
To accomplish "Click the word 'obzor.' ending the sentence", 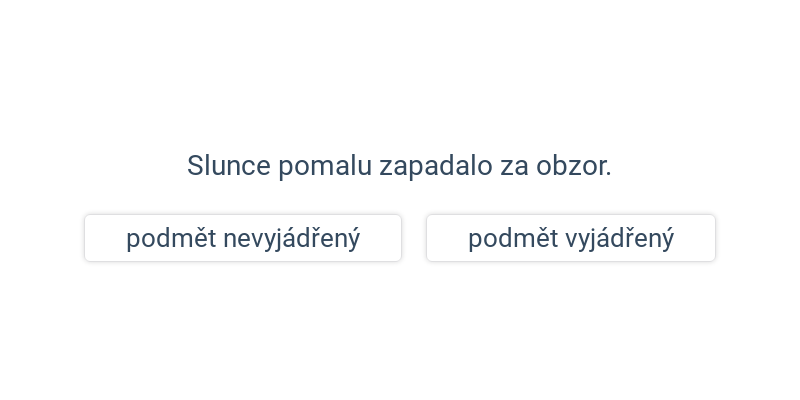I will (574, 166).
